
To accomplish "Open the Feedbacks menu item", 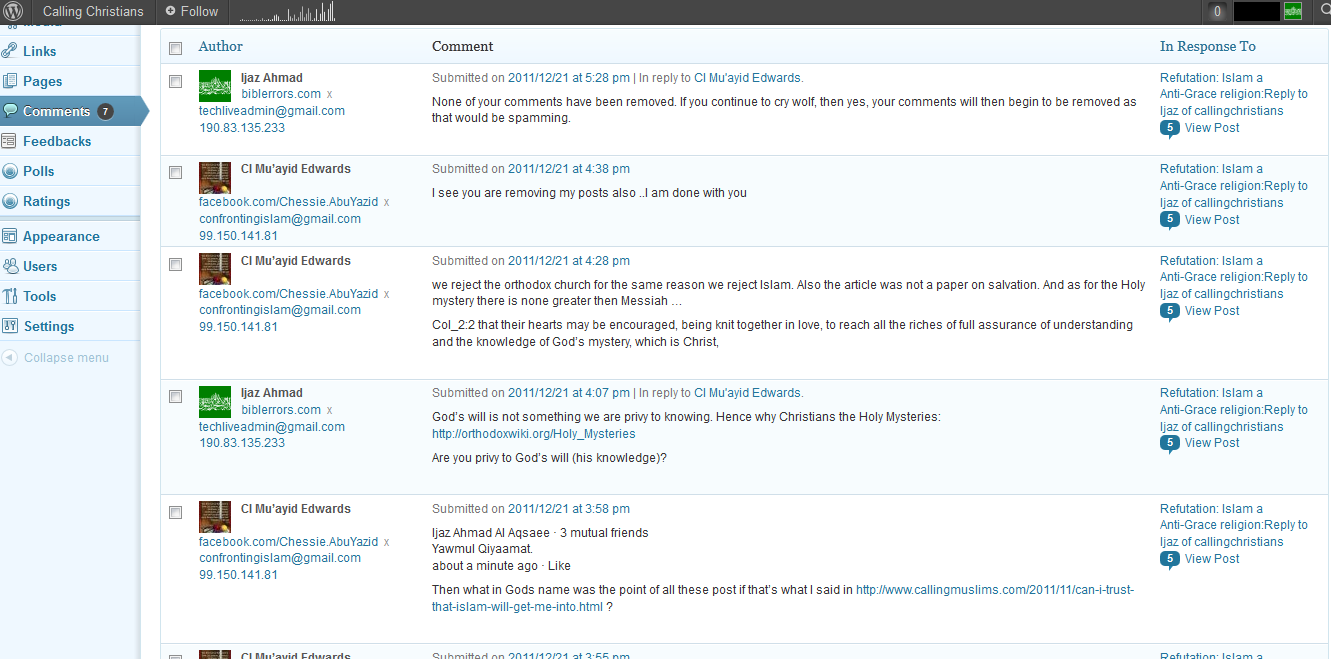I will tap(57, 141).
